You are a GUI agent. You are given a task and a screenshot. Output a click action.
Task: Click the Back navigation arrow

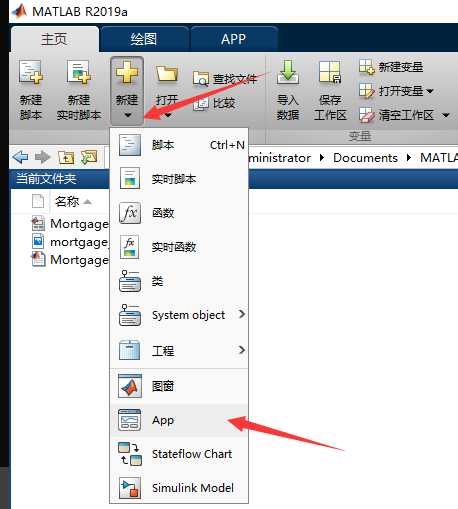point(20,157)
